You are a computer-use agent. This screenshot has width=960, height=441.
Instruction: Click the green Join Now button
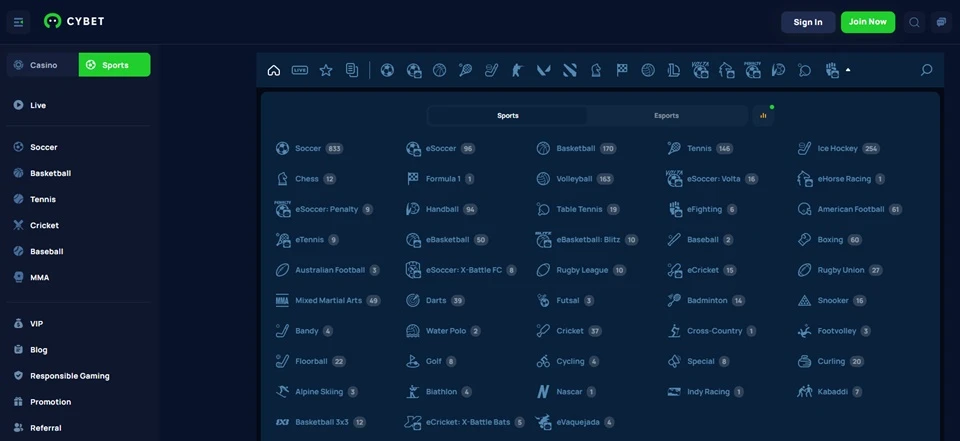[x=867, y=22]
